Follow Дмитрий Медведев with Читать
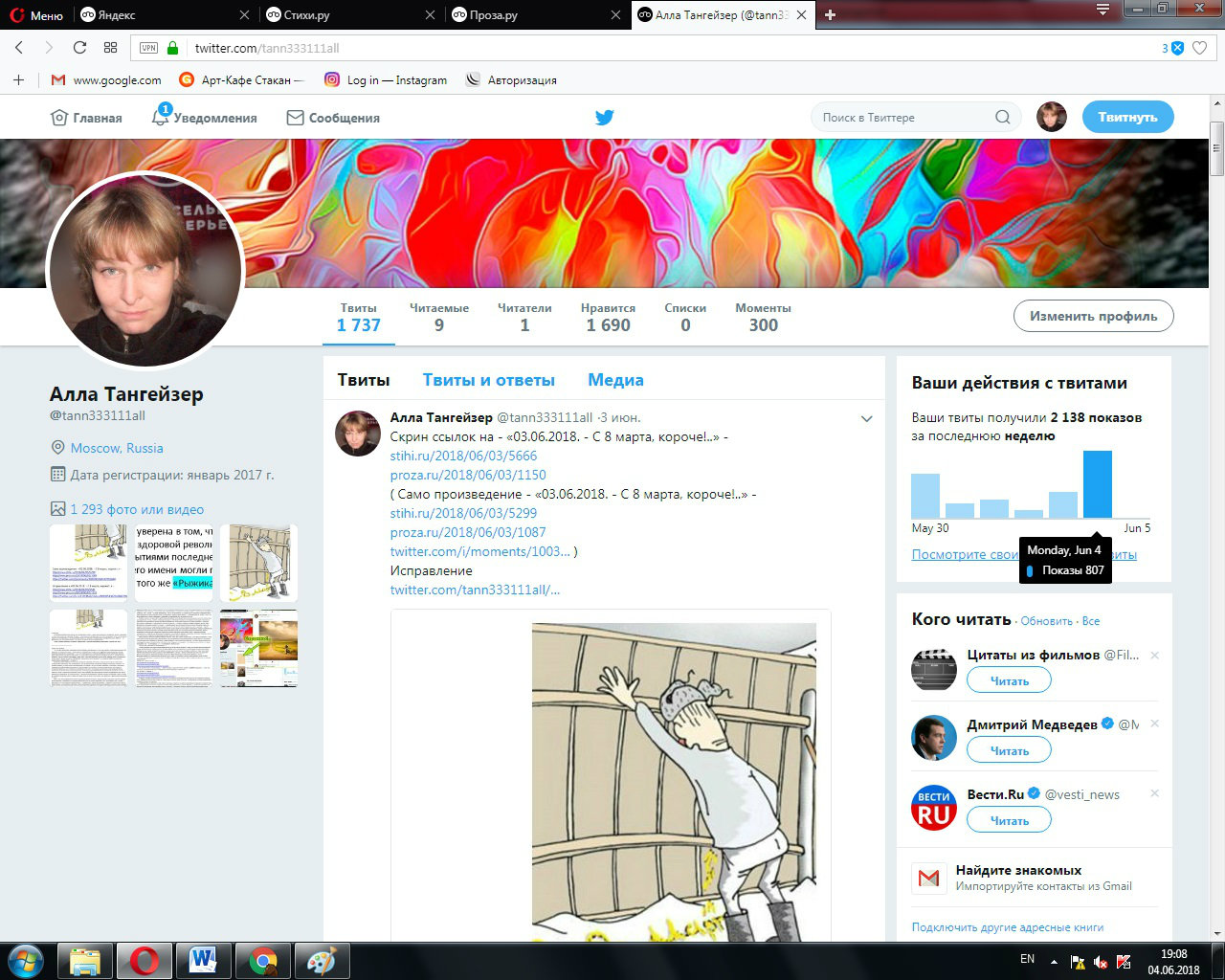Image resolution: width=1225 pixels, height=980 pixels. [x=1009, y=750]
